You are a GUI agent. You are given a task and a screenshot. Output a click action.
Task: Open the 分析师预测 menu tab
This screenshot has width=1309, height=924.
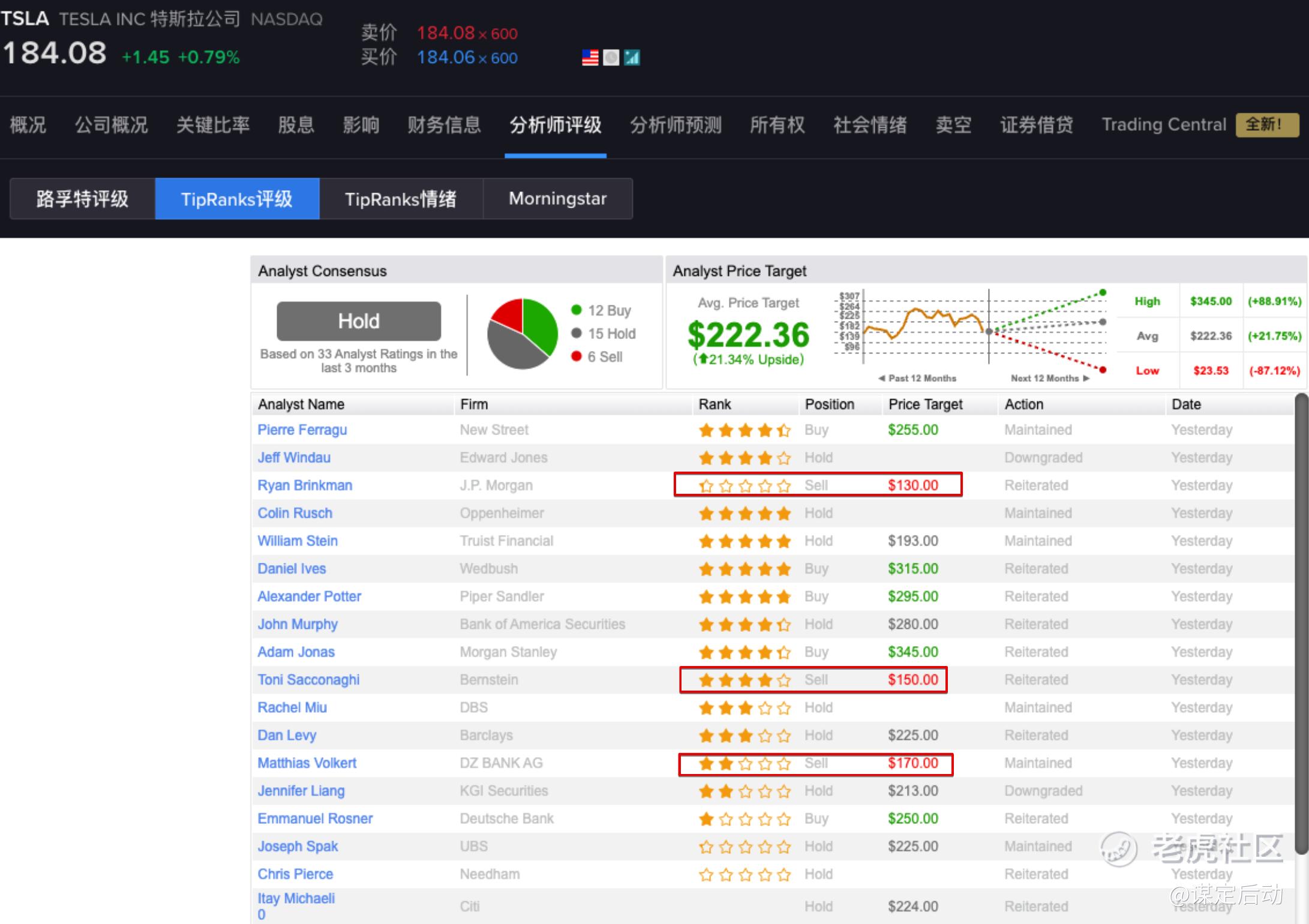coord(675,125)
